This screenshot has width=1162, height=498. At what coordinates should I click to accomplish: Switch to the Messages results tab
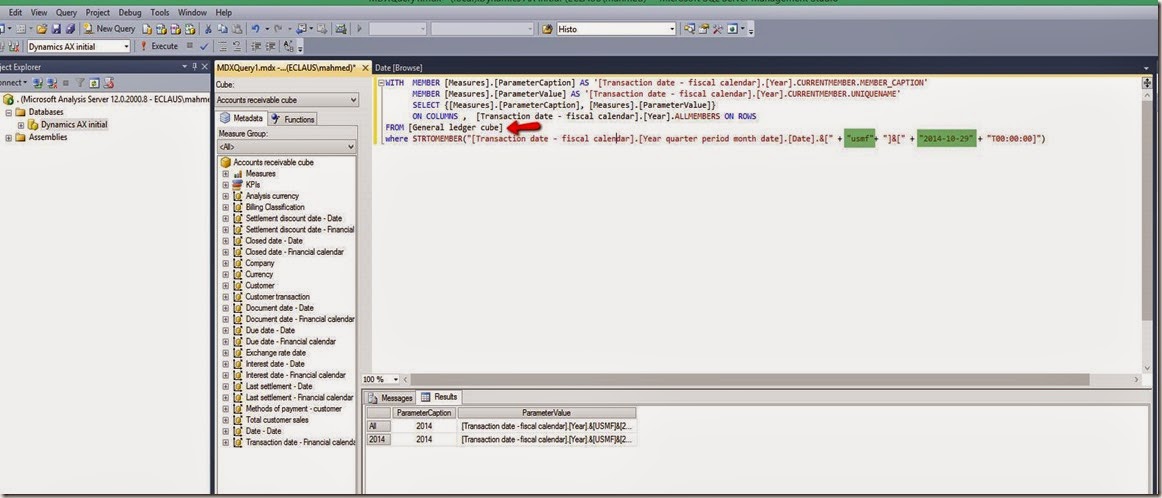[390, 397]
